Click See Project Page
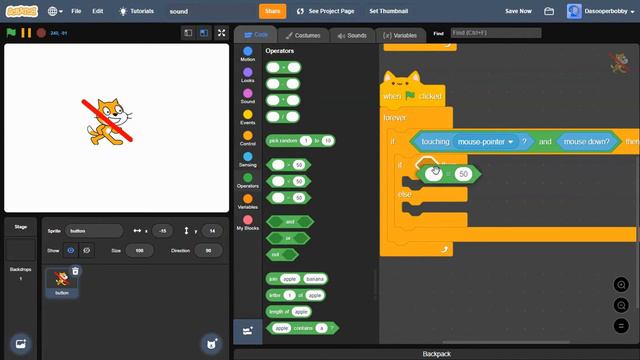Image resolution: width=640 pixels, height=360 pixels. (x=326, y=11)
